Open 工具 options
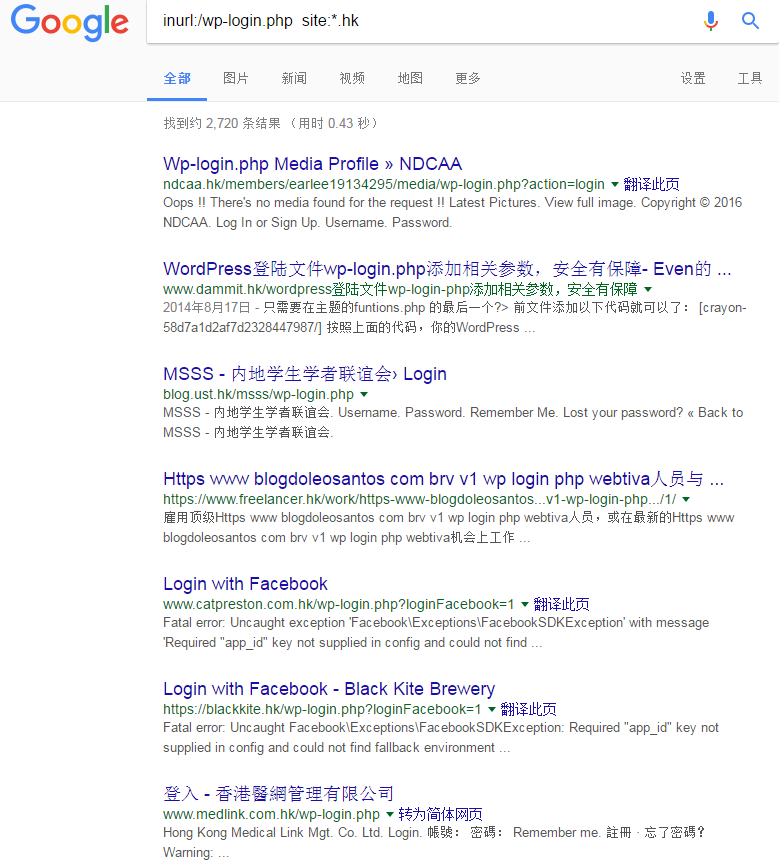 (750, 79)
